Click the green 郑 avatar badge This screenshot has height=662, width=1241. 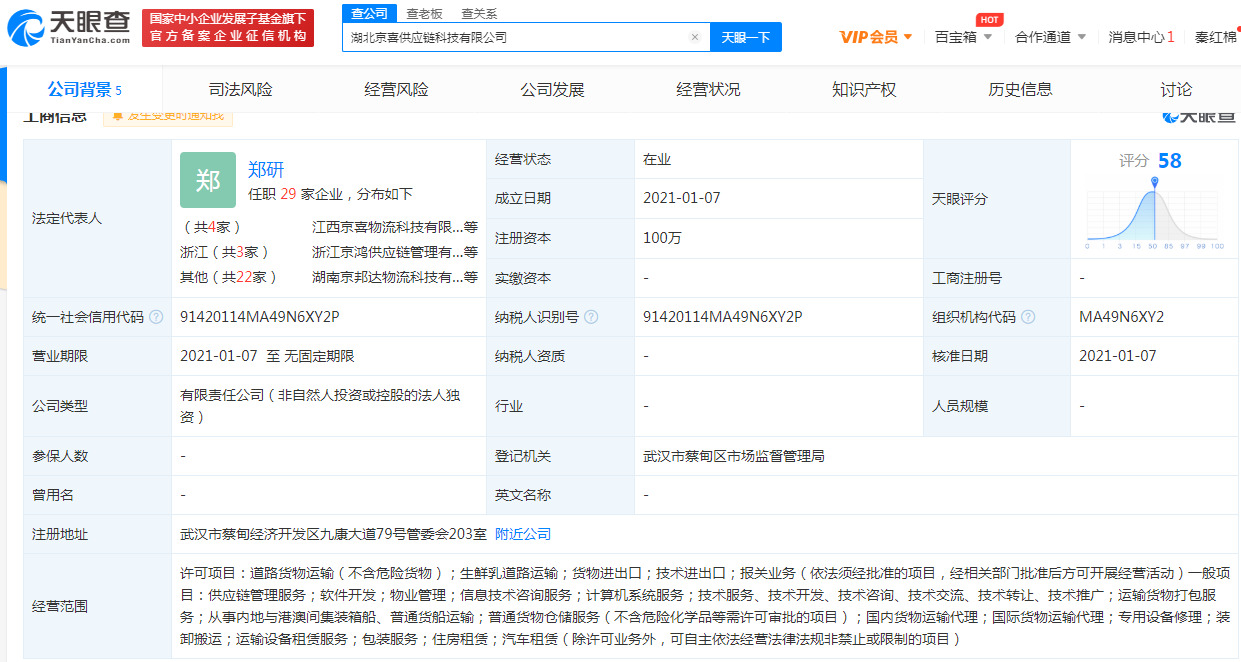[x=208, y=180]
